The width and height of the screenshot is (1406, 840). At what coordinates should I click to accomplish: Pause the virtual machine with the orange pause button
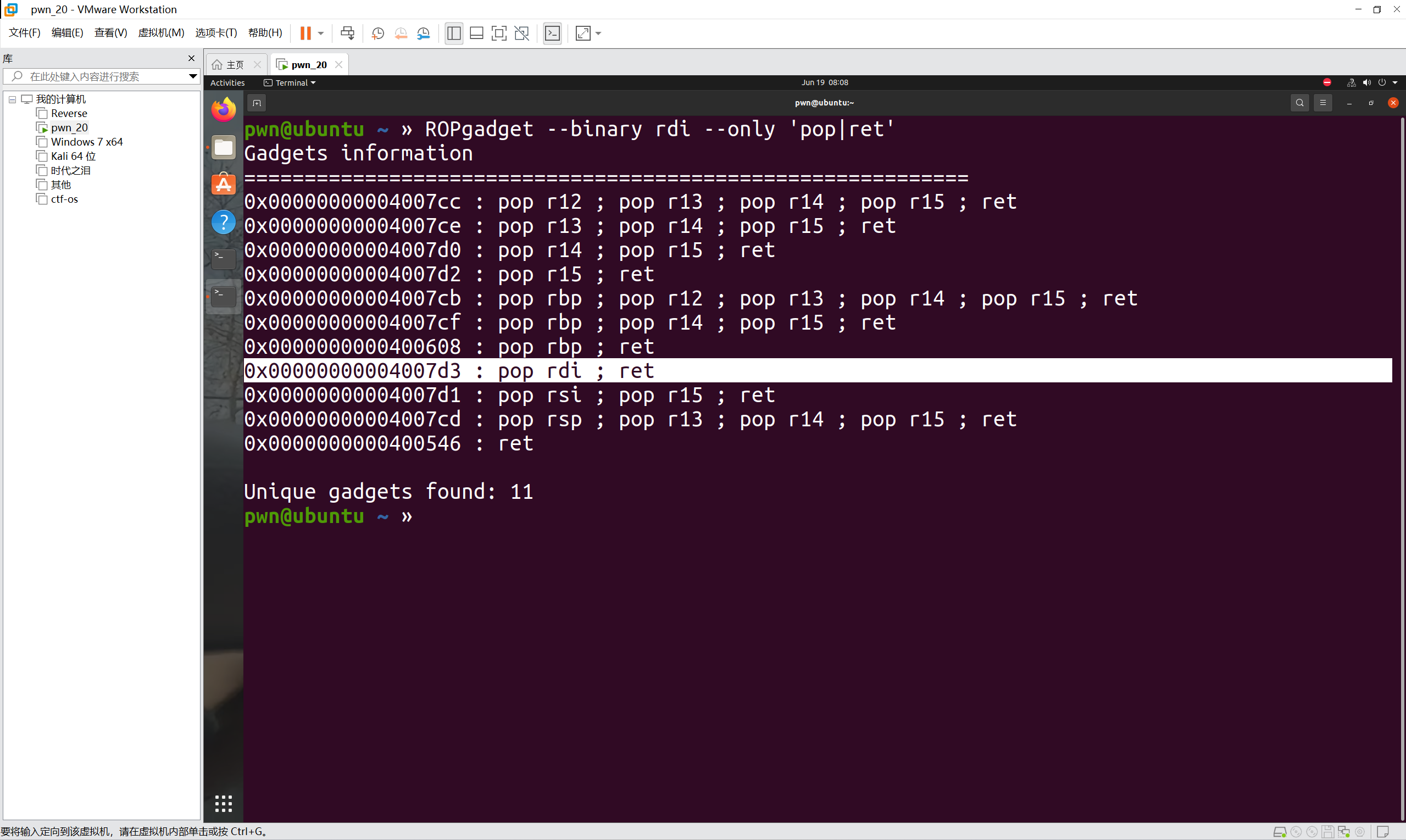(305, 34)
